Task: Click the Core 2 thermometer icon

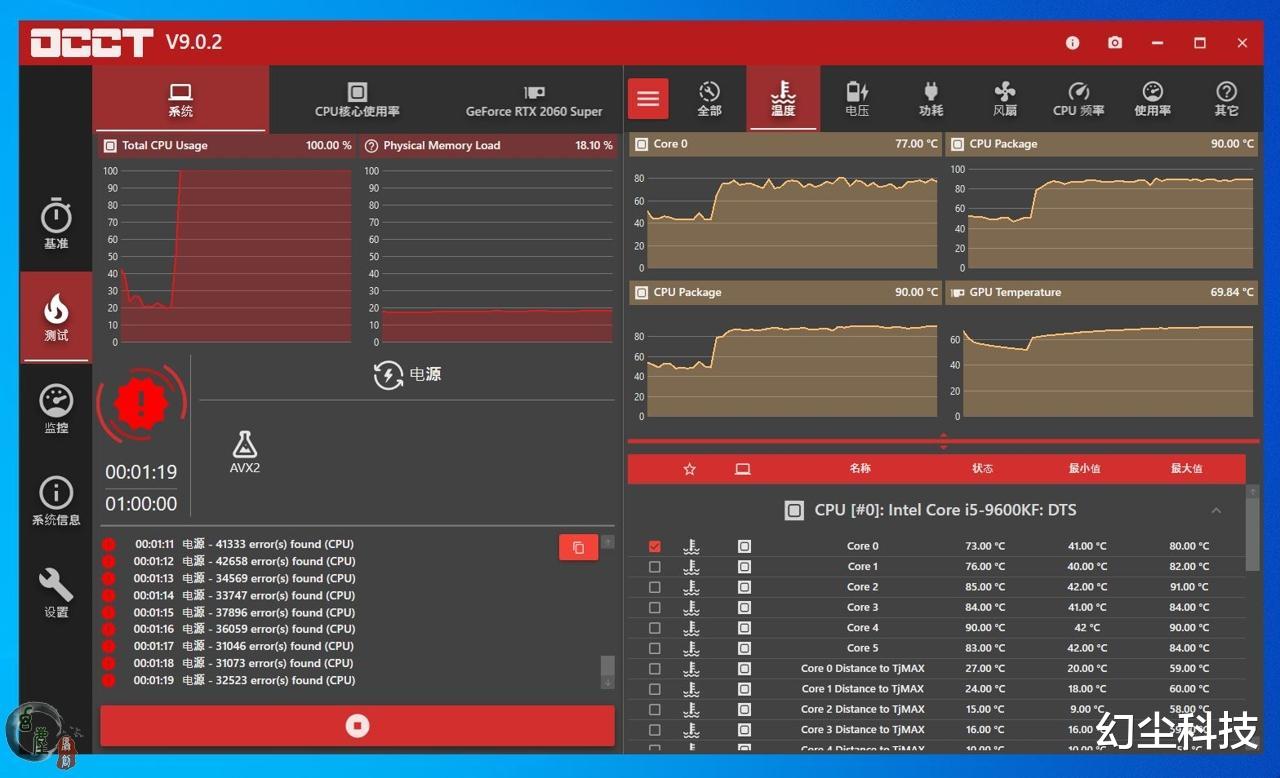Action: point(691,587)
